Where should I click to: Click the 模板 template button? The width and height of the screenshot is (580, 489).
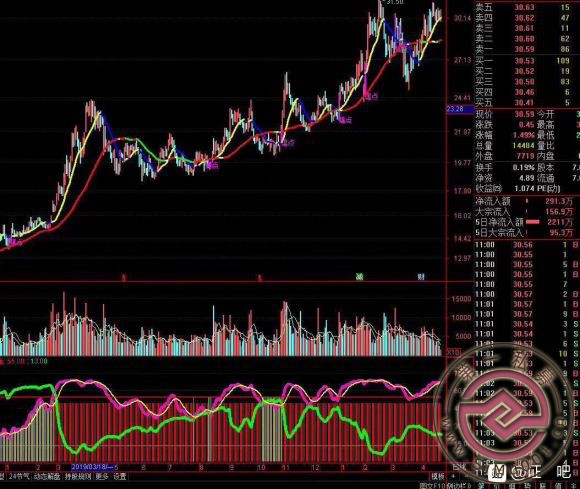(x=438, y=476)
